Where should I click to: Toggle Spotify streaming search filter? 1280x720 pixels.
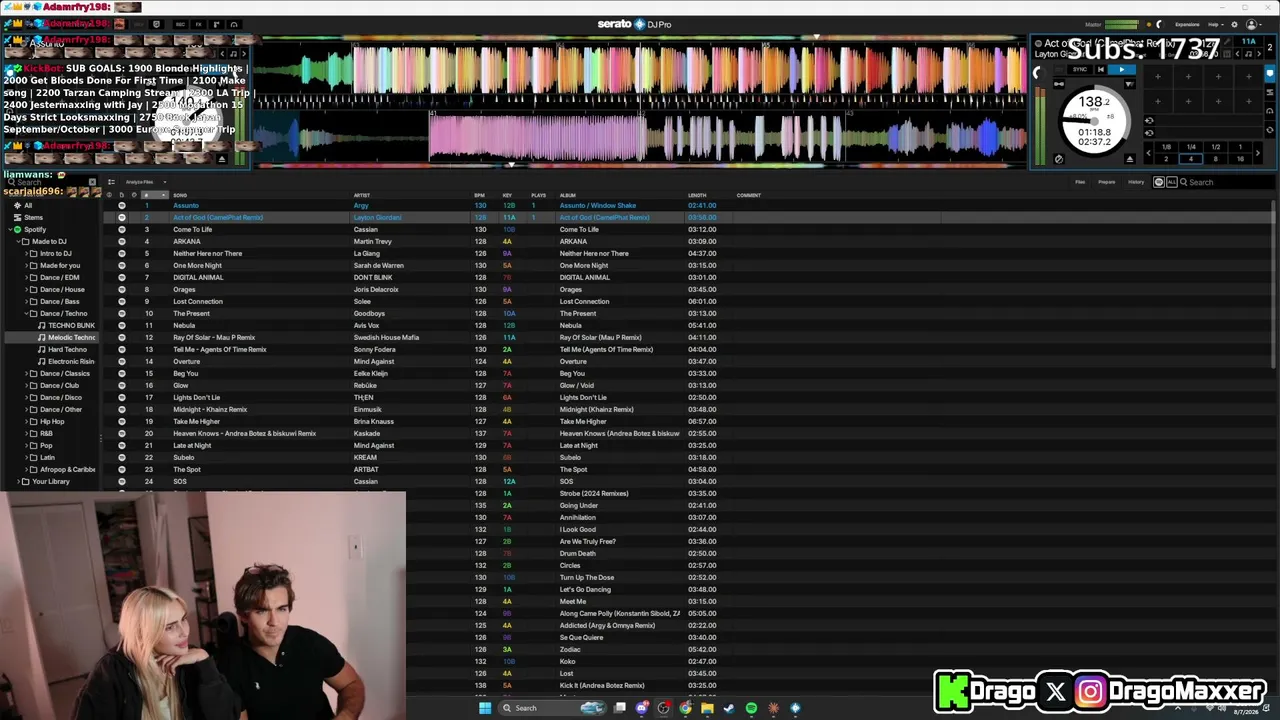(1159, 182)
